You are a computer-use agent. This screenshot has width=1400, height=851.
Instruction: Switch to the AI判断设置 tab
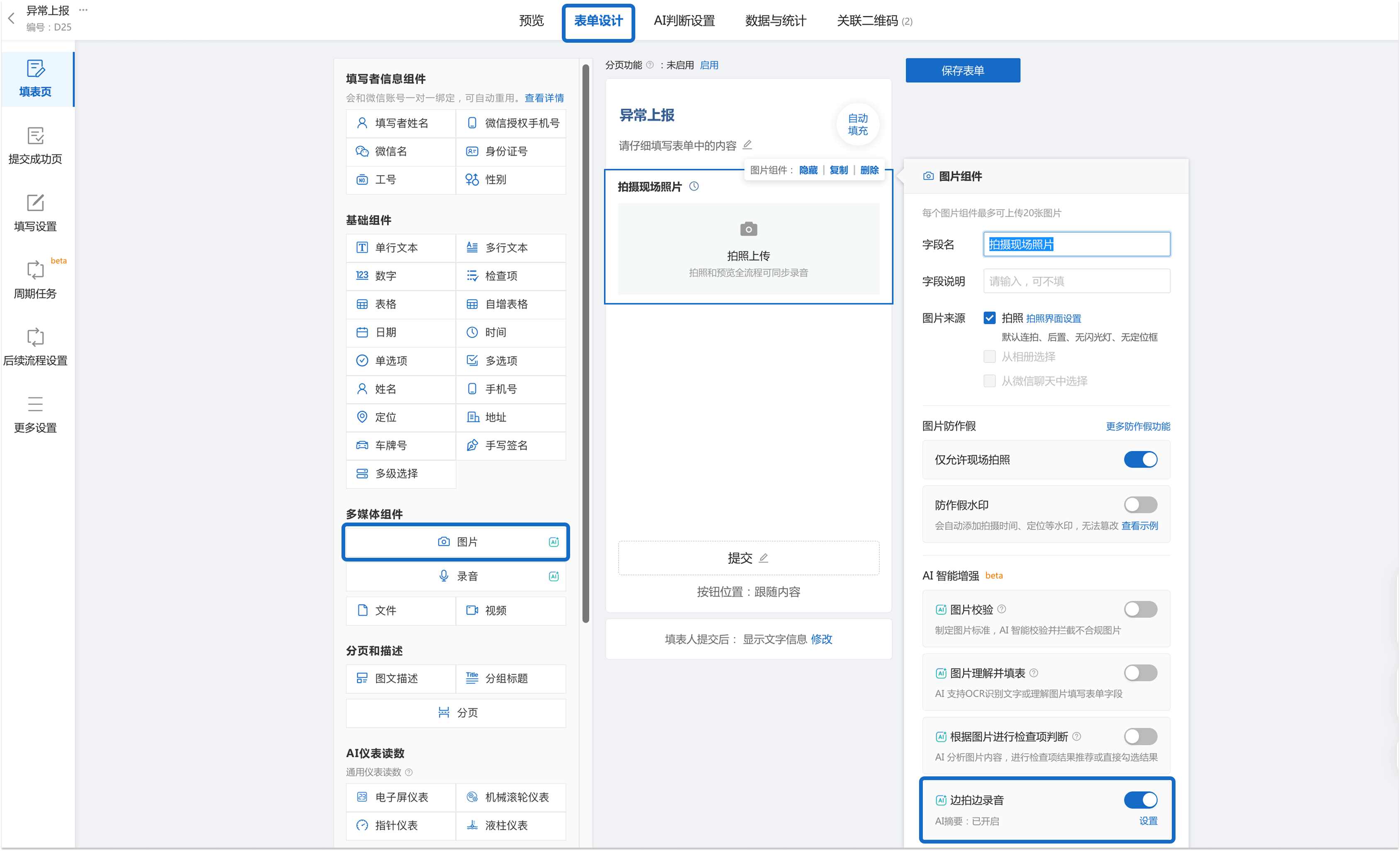point(683,21)
